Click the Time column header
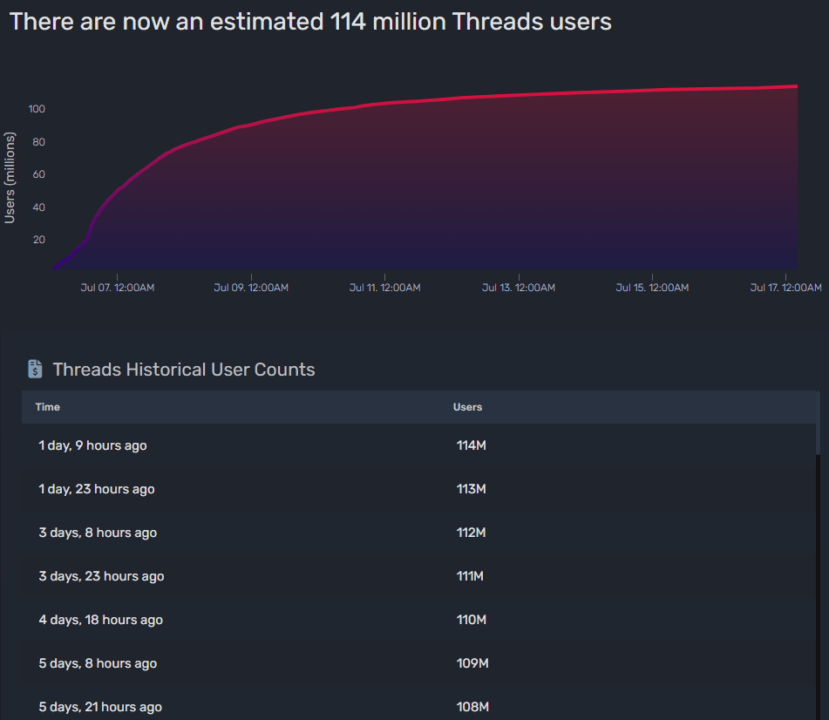 pos(47,407)
